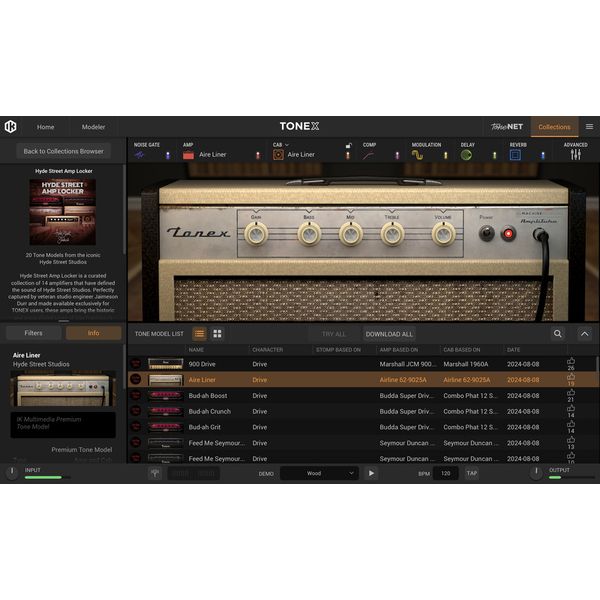Image resolution: width=600 pixels, height=600 pixels.
Task: Sort list by Name column header
Action: coord(196,350)
